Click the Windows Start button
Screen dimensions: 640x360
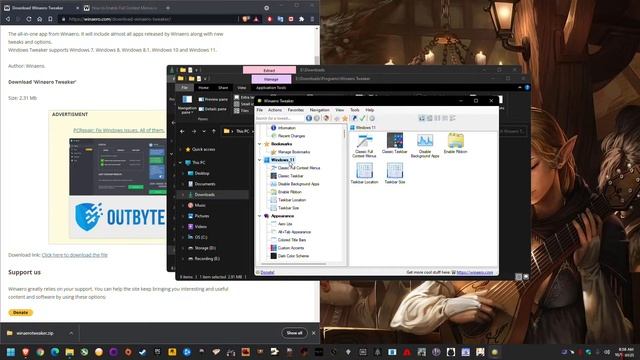click(x=11, y=352)
